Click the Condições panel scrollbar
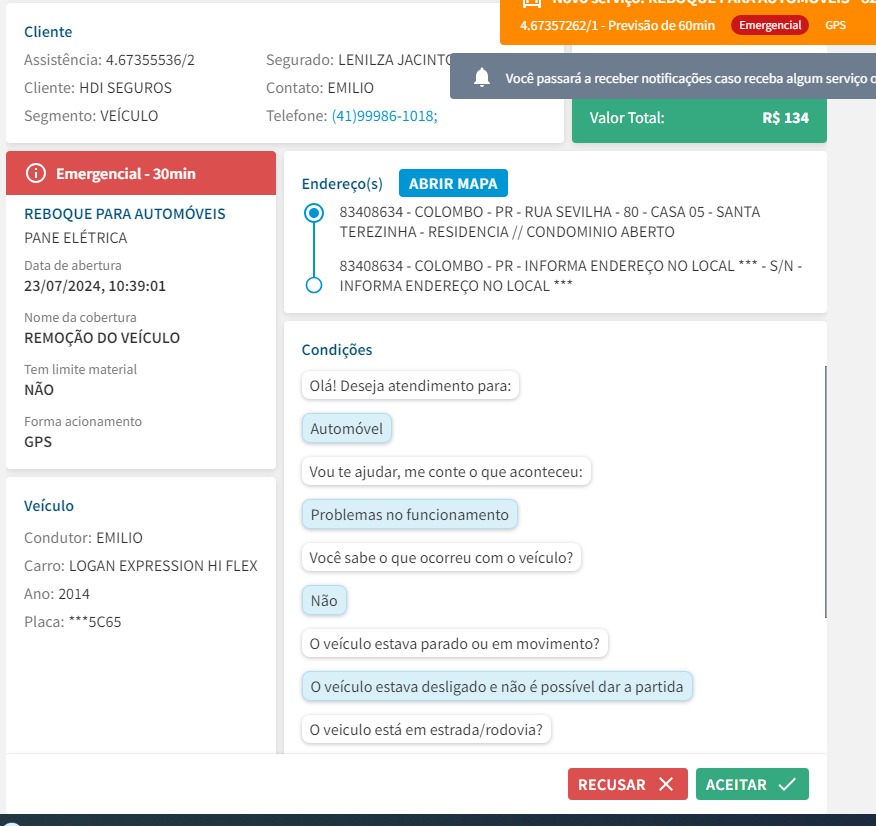This screenshot has height=826, width=876. point(825,491)
